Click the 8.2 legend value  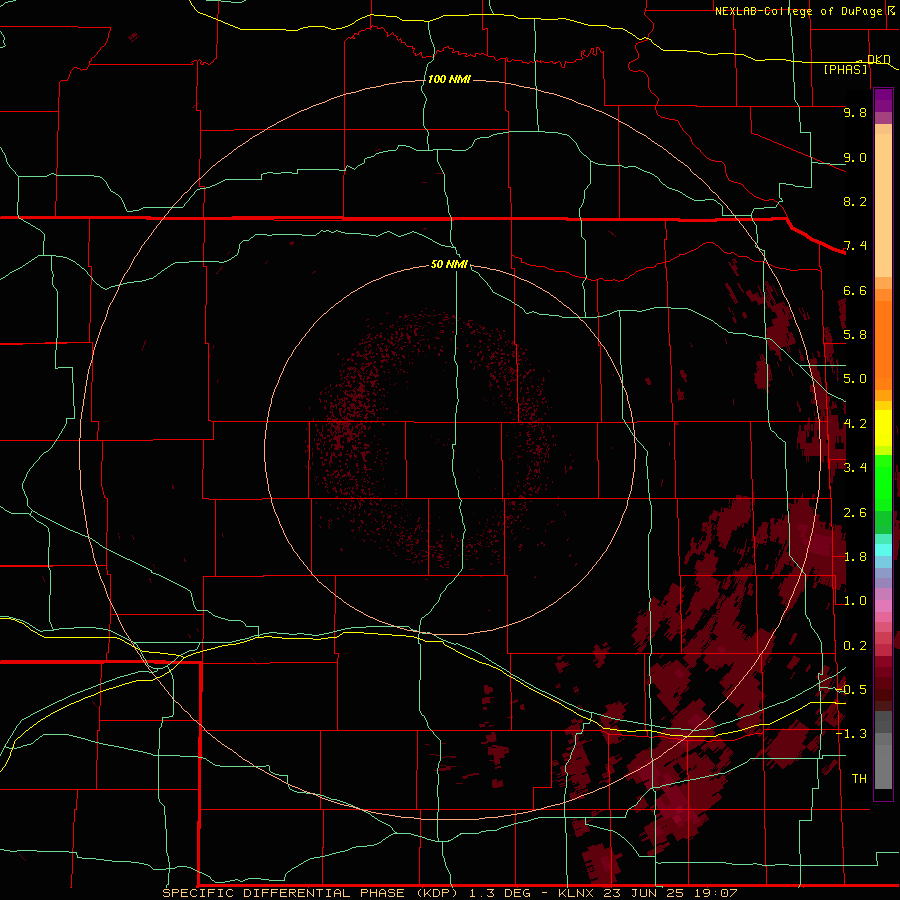[x=855, y=201]
